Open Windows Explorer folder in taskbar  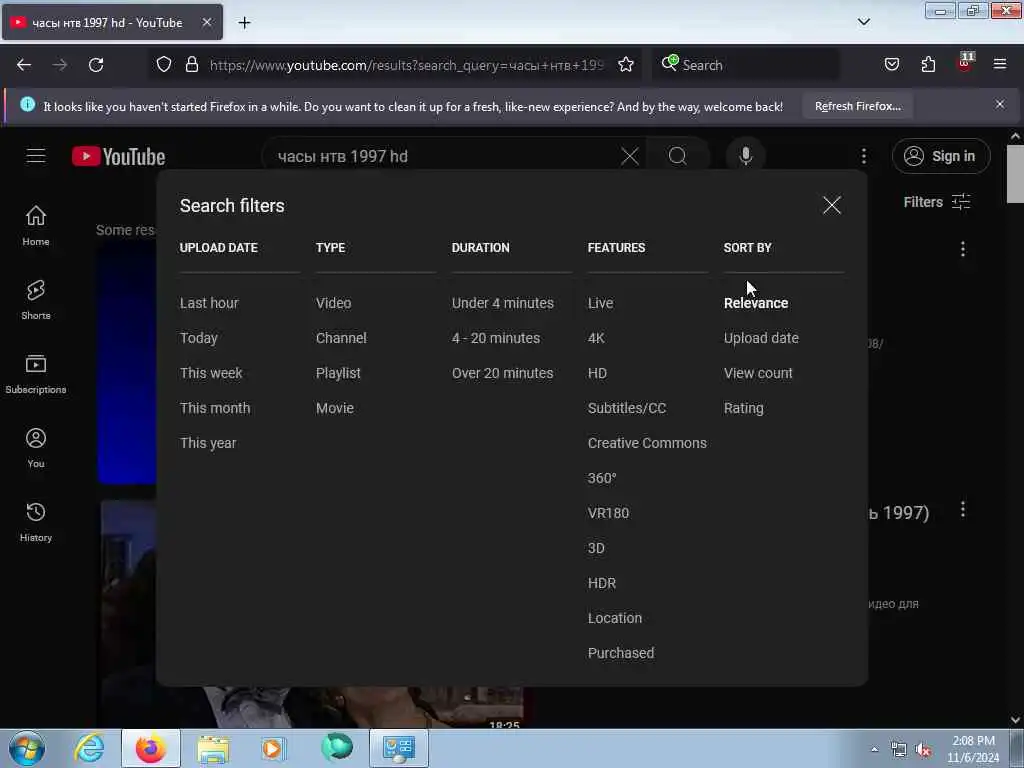(213, 748)
